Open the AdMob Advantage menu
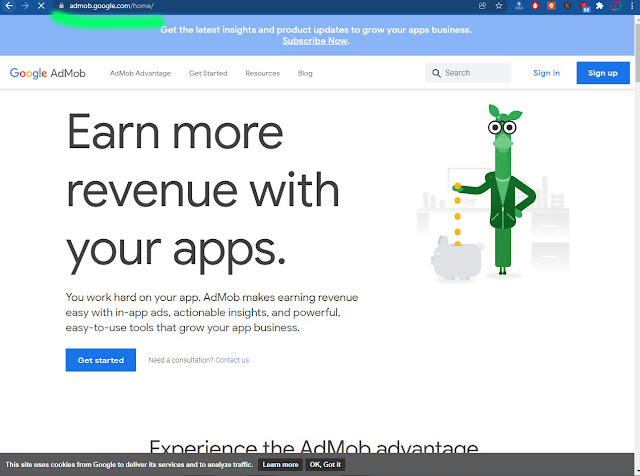This screenshot has height=476, width=640. (x=140, y=73)
